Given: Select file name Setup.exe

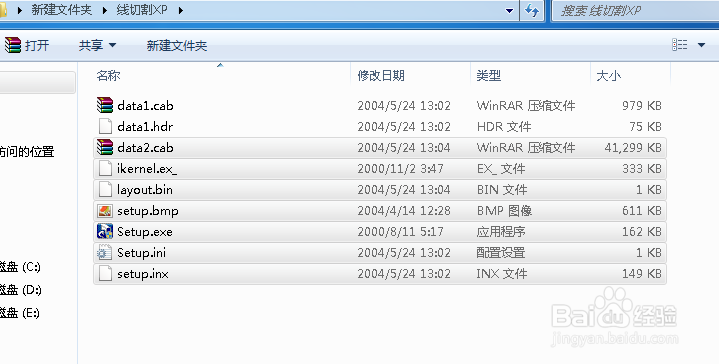Looking at the screenshot, I should [x=145, y=232].
